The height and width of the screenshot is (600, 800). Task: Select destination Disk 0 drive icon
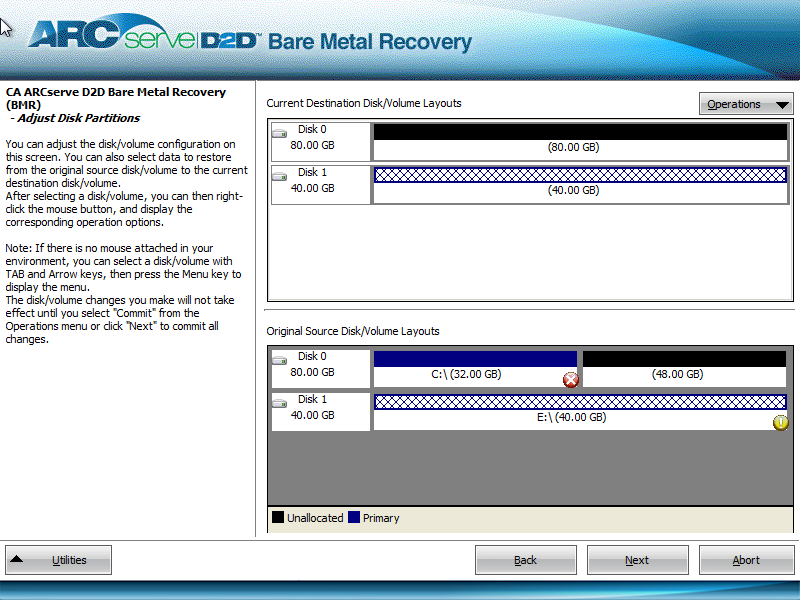pyautogui.click(x=279, y=133)
